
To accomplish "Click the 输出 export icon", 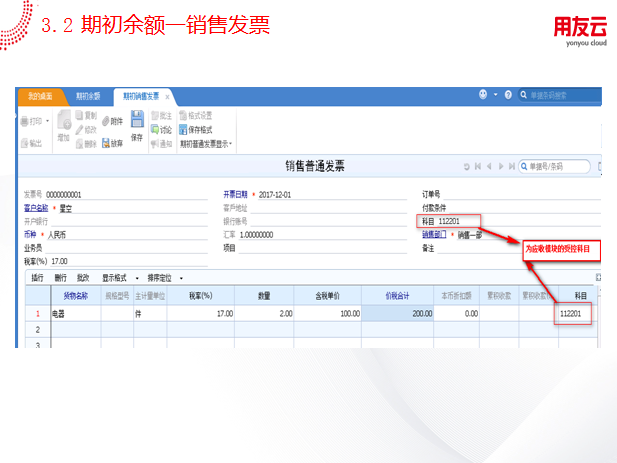I will tap(25, 143).
